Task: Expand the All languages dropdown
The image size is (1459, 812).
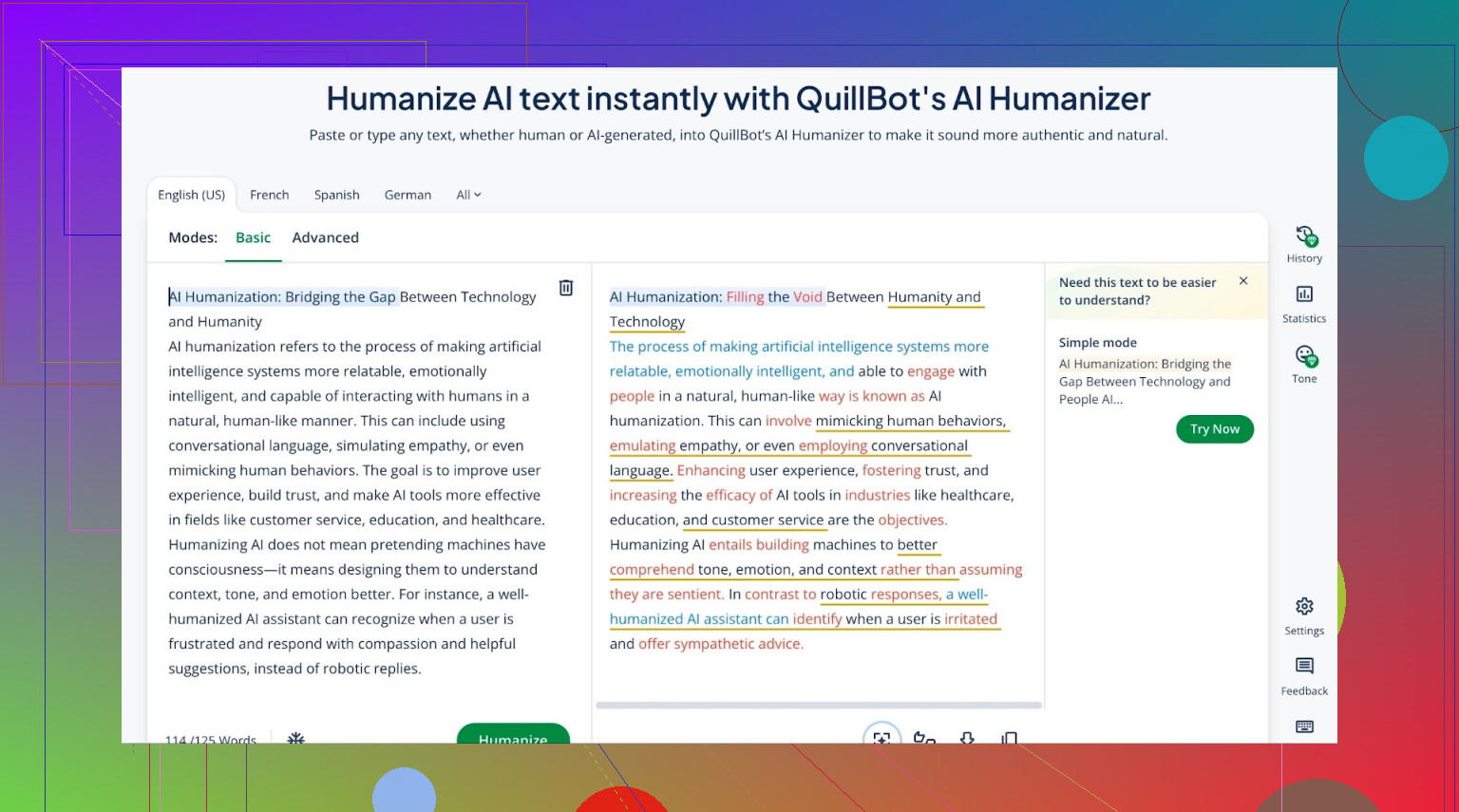Action: [x=468, y=195]
